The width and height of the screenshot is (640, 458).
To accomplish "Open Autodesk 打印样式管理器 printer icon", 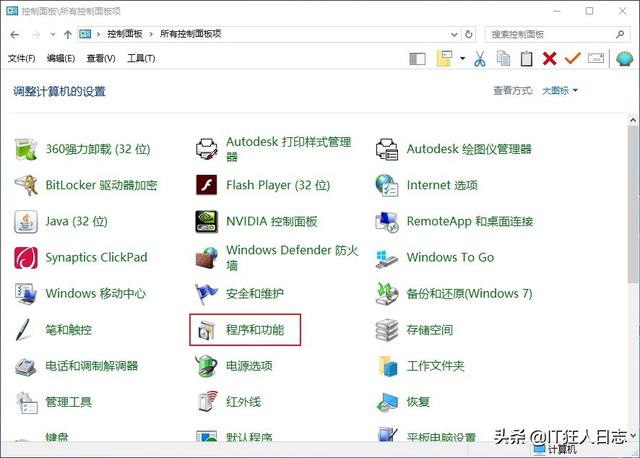I will (207, 149).
